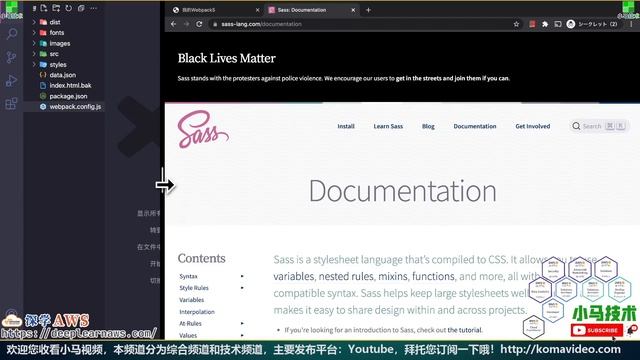The width and height of the screenshot is (640, 360).
Task: Open data.json in the explorer
Action: click(62, 75)
